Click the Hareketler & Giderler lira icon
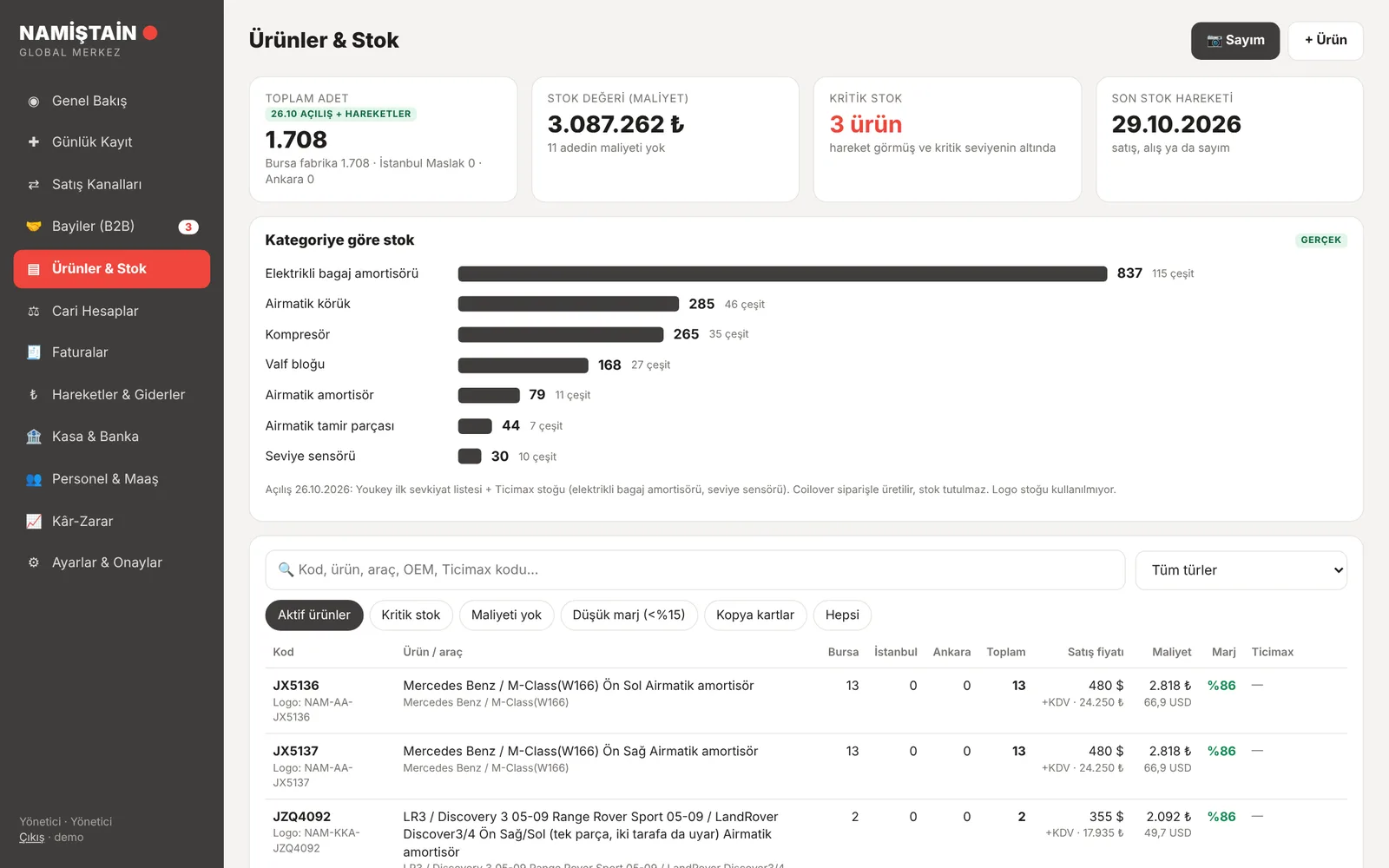This screenshot has width=1389, height=868. [34, 395]
